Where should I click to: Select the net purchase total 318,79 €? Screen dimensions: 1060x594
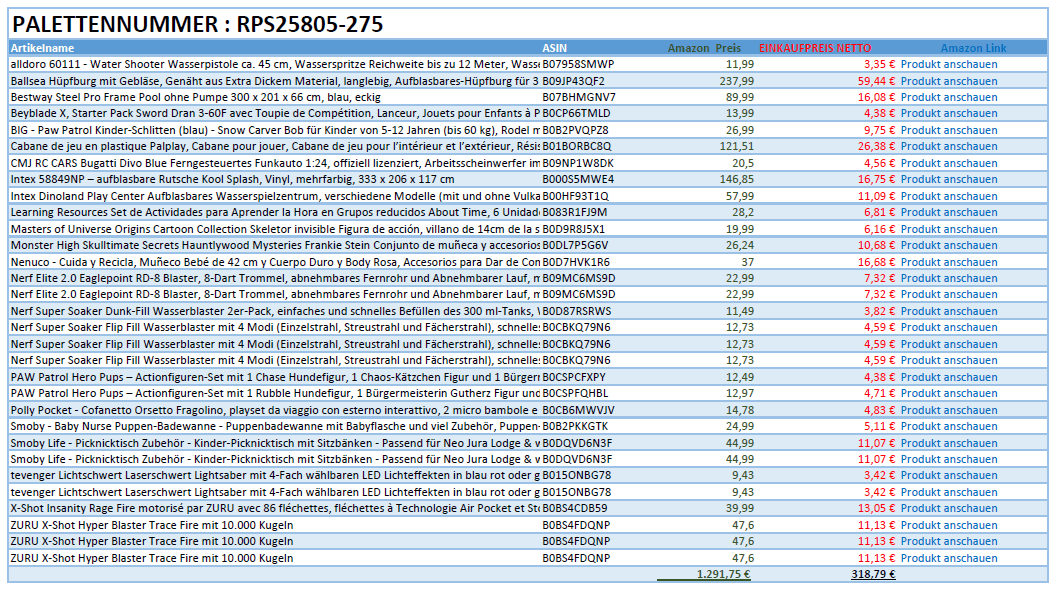click(872, 574)
